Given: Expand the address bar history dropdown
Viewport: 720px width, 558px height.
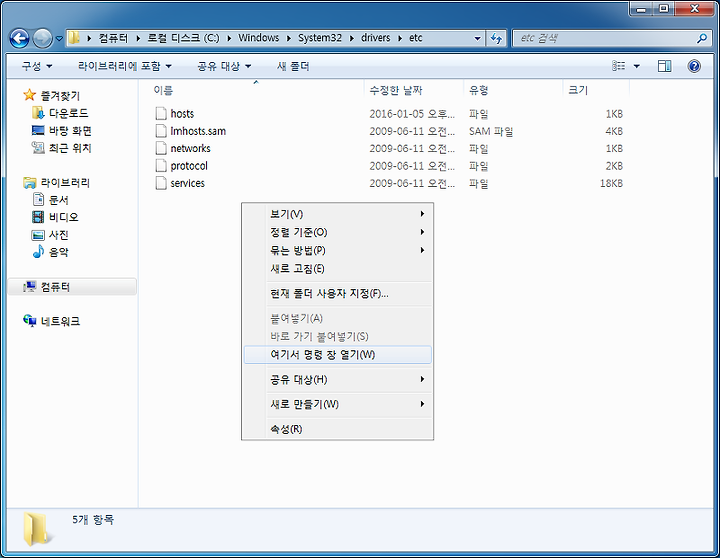Looking at the screenshot, I should (x=478, y=38).
